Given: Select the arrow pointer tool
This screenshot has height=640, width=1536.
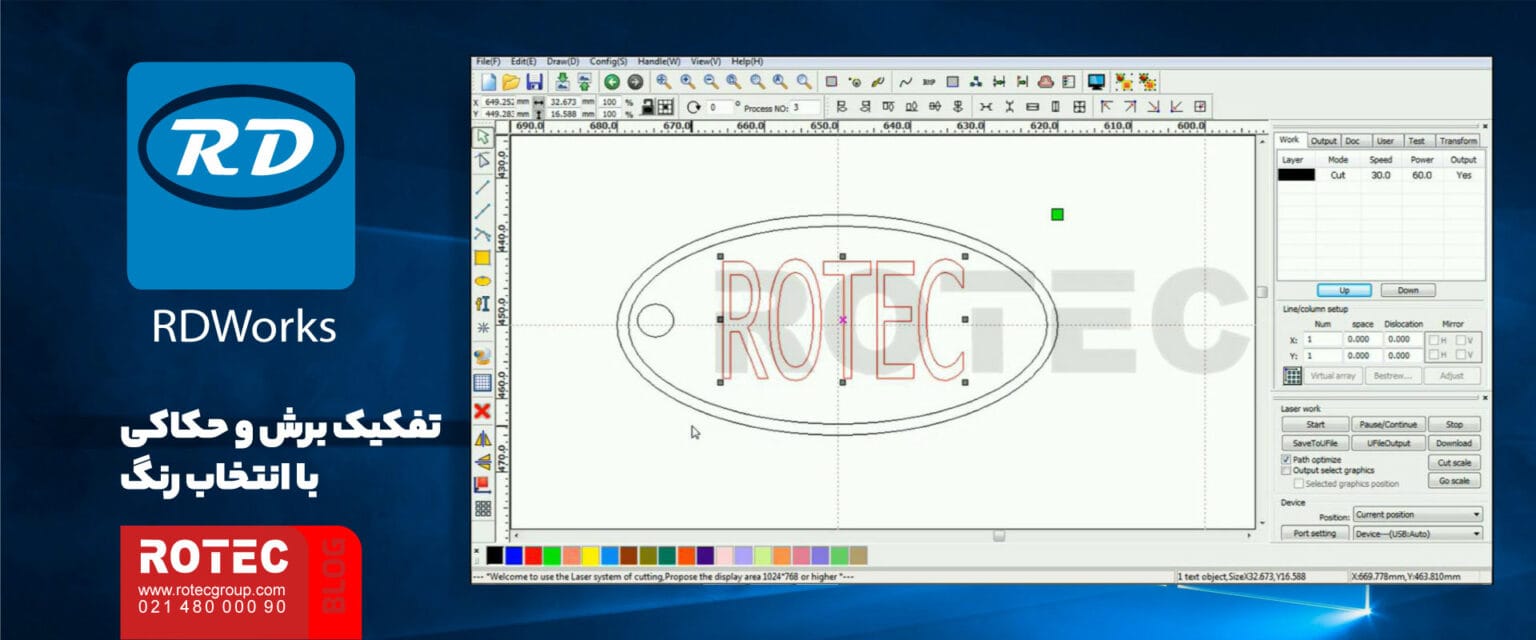Looking at the screenshot, I should tap(483, 136).
